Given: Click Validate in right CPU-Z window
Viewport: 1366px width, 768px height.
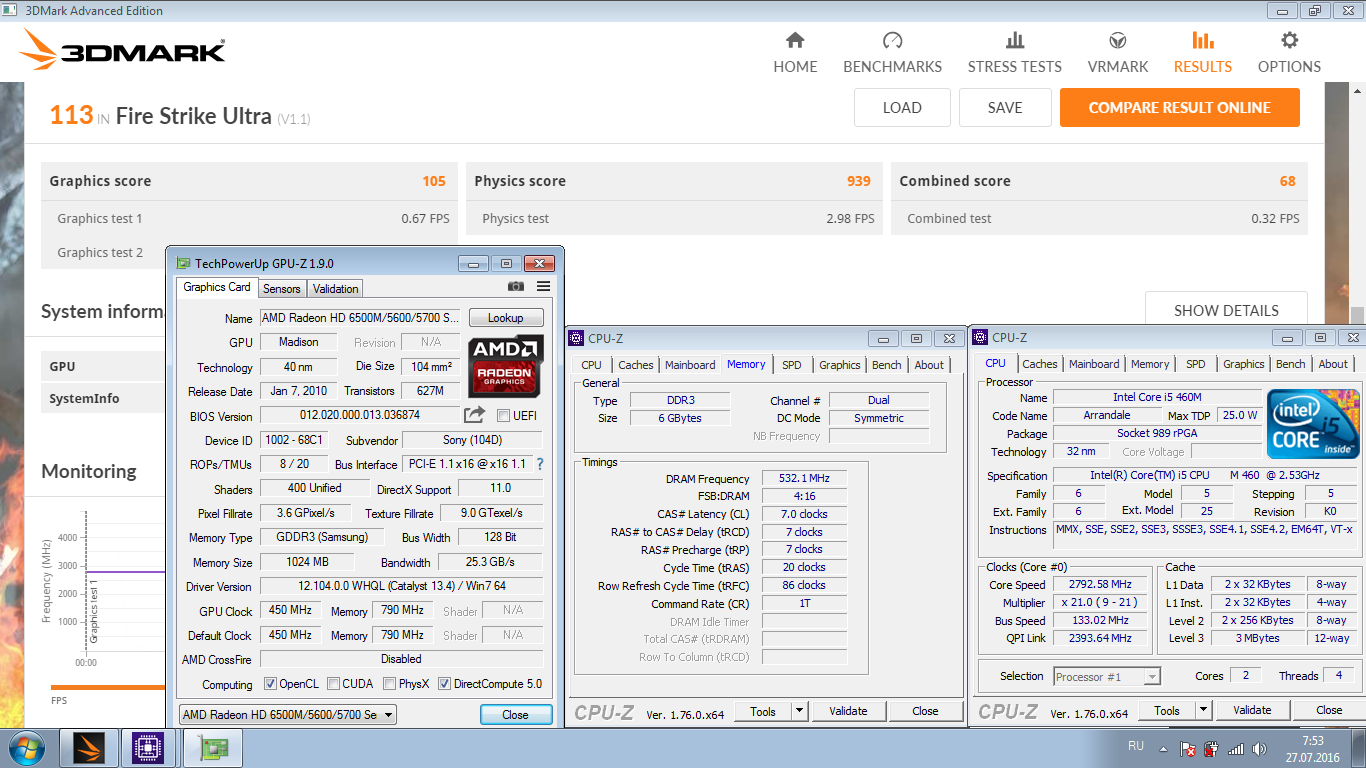Looking at the screenshot, I should pyautogui.click(x=1252, y=710).
